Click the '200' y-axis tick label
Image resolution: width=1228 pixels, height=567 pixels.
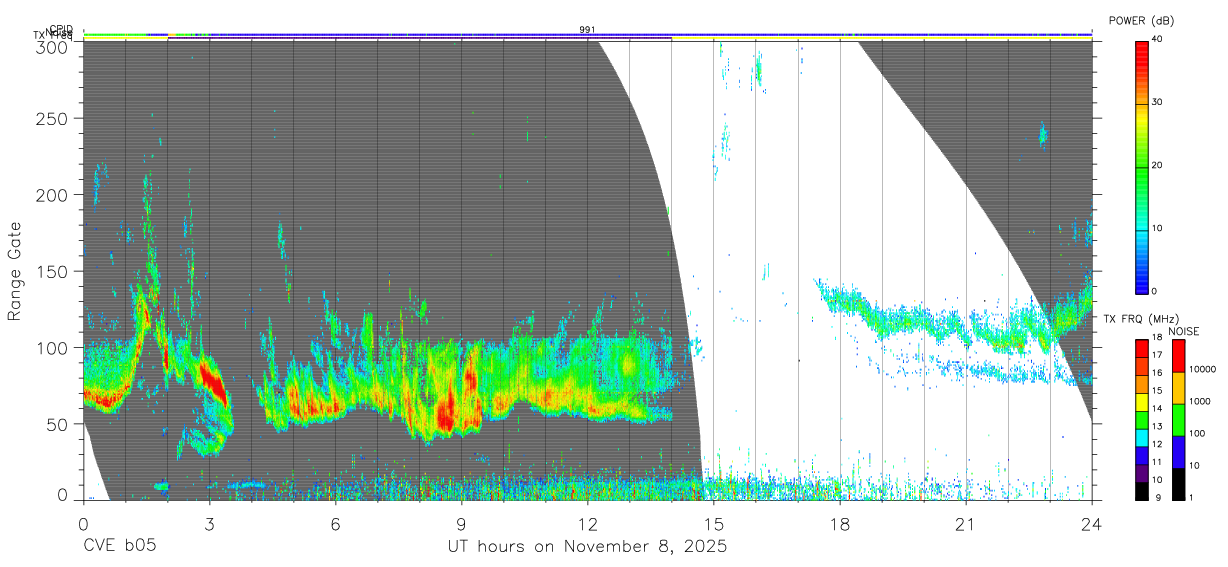click(x=54, y=195)
